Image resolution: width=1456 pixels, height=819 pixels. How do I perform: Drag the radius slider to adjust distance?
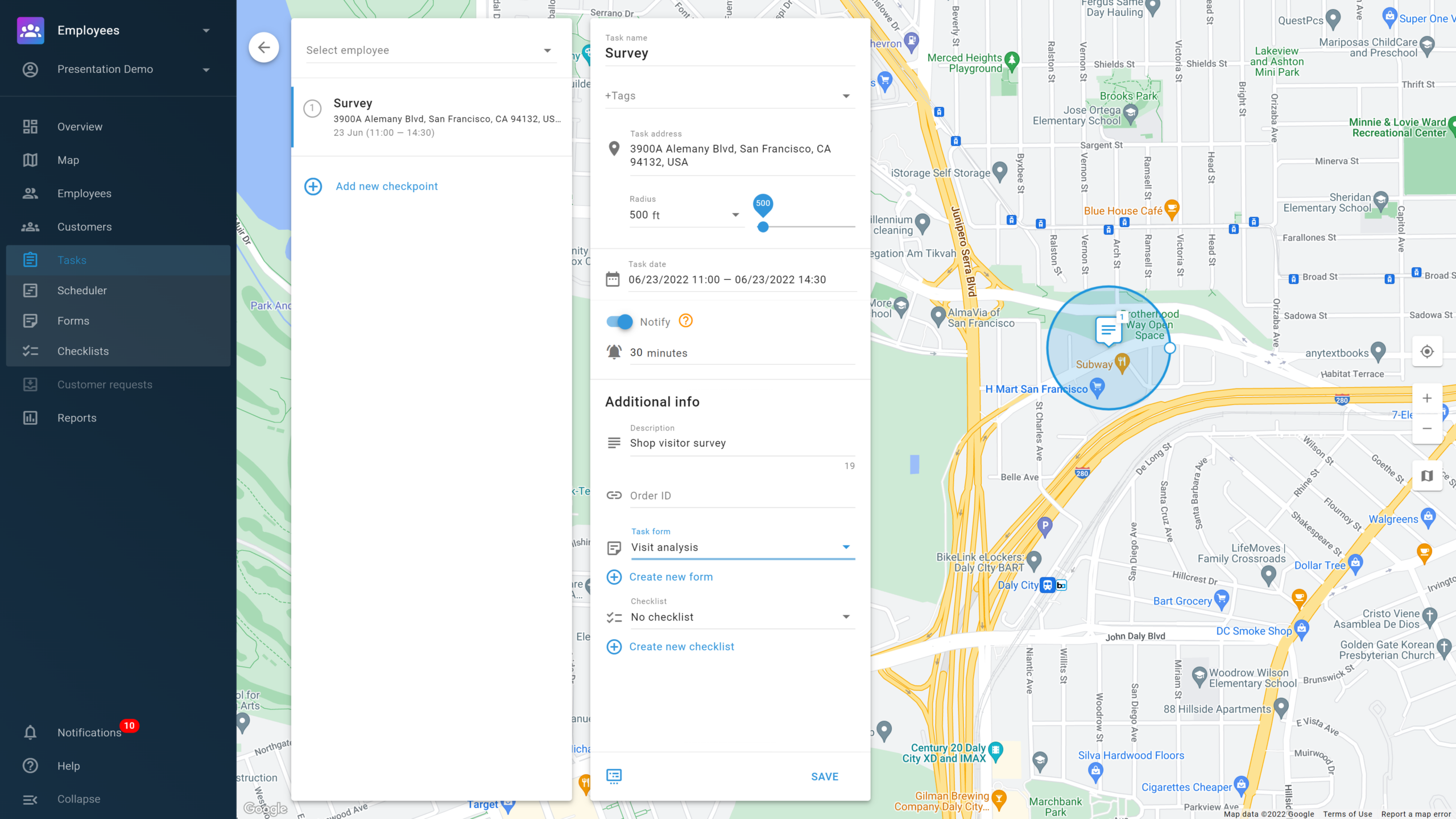(762, 227)
